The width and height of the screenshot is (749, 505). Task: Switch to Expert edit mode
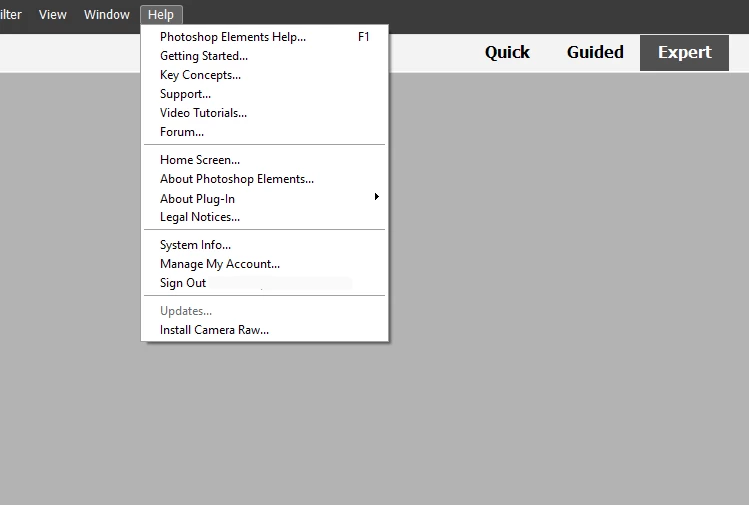685,53
